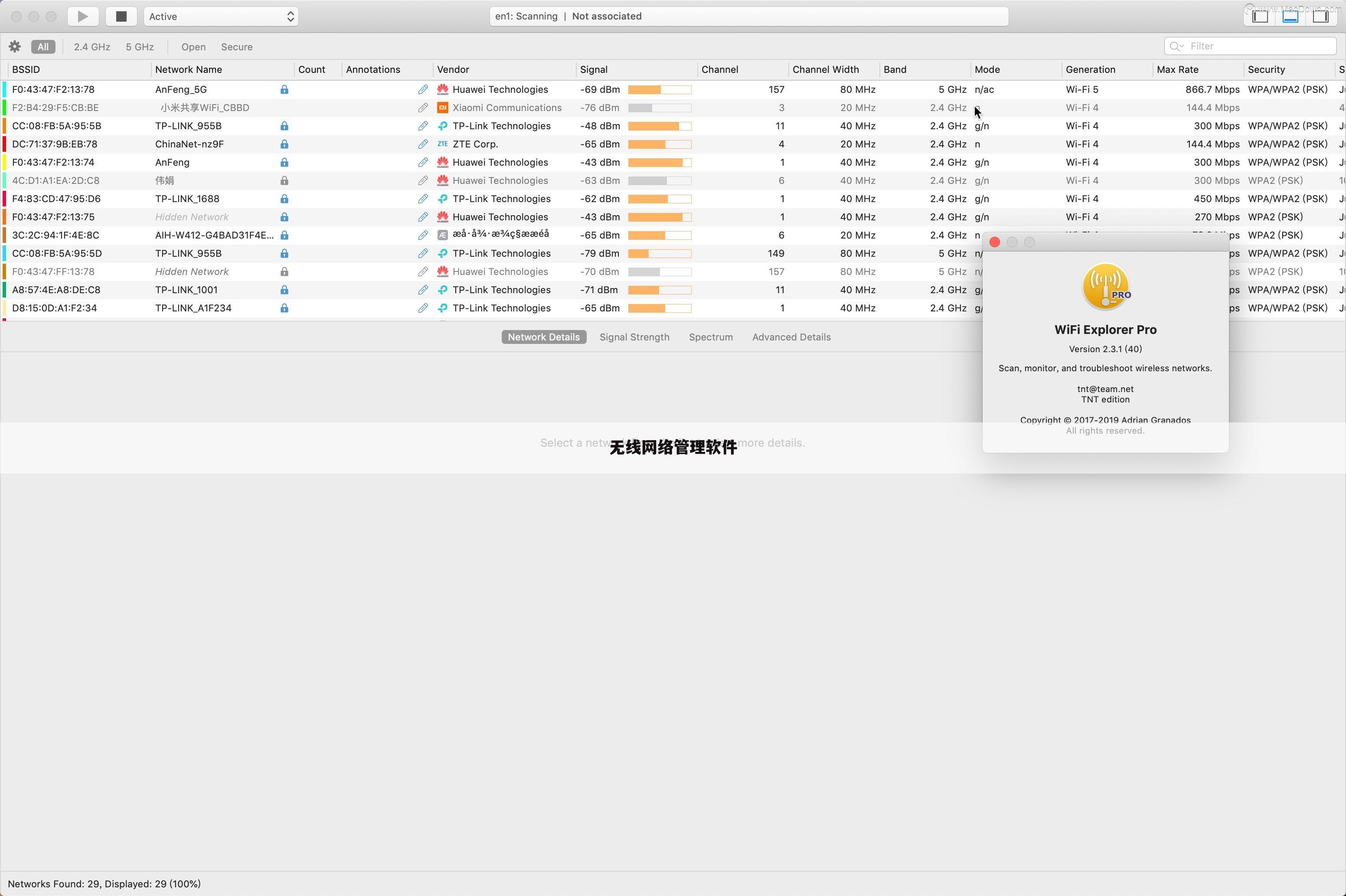Click TP-Link logo in TP-LINK_1688 row

pyautogui.click(x=442, y=198)
